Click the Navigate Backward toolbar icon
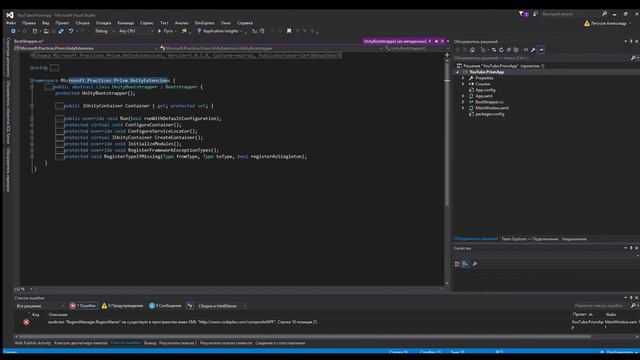The width and height of the screenshot is (640, 360). [x=13, y=31]
